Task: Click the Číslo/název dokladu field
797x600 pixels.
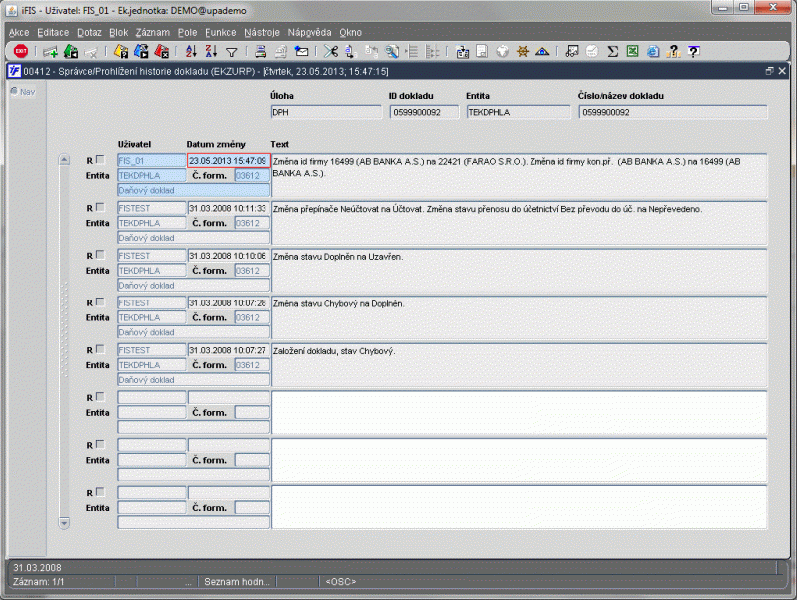Action: pyautogui.click(x=673, y=112)
